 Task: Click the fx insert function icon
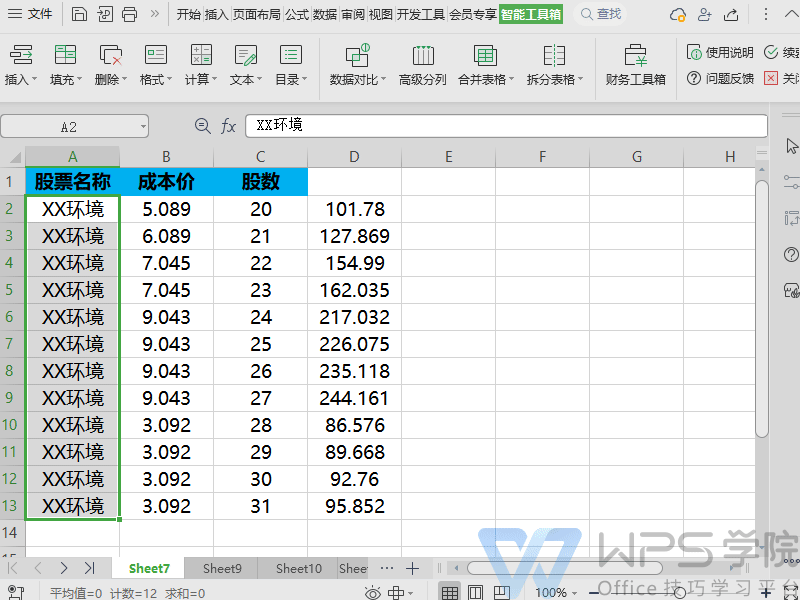[228, 126]
